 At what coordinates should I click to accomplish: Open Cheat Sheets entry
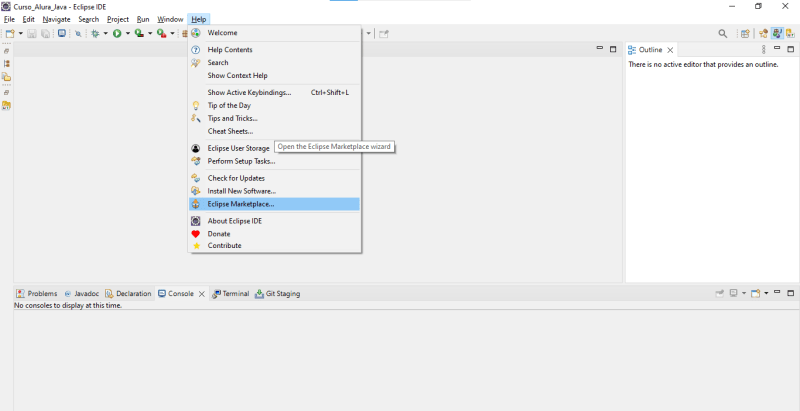click(x=274, y=131)
